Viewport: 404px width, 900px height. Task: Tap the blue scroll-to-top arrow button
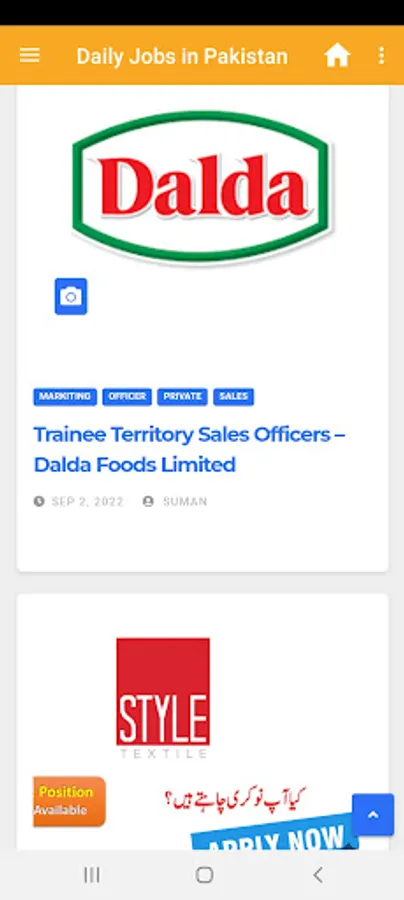373,814
